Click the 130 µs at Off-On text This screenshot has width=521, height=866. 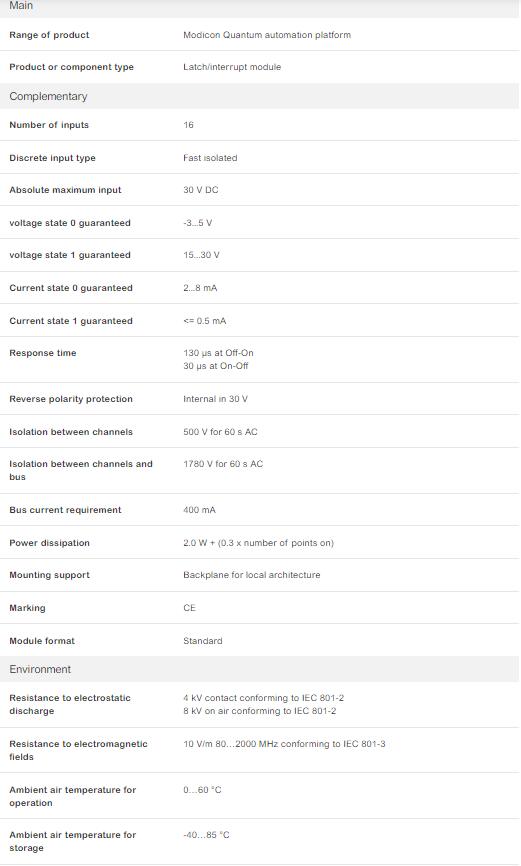point(219,353)
